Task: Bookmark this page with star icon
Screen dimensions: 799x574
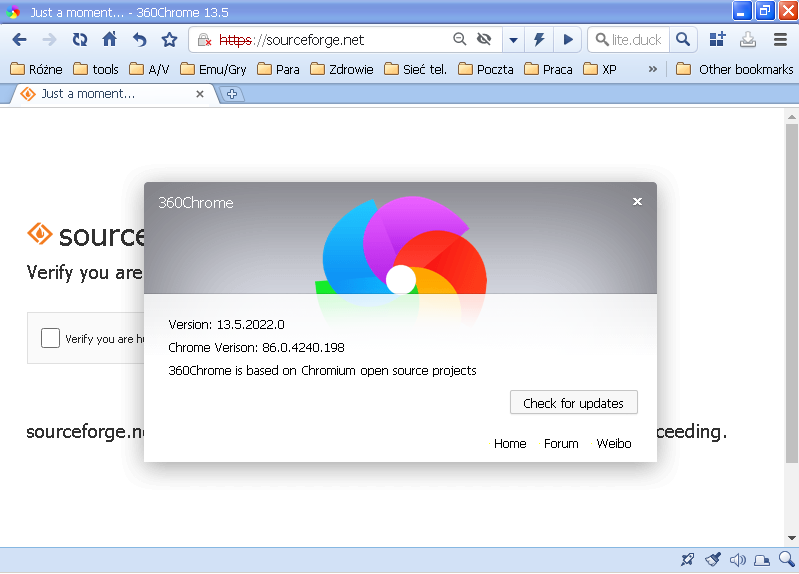Action: click(x=169, y=40)
